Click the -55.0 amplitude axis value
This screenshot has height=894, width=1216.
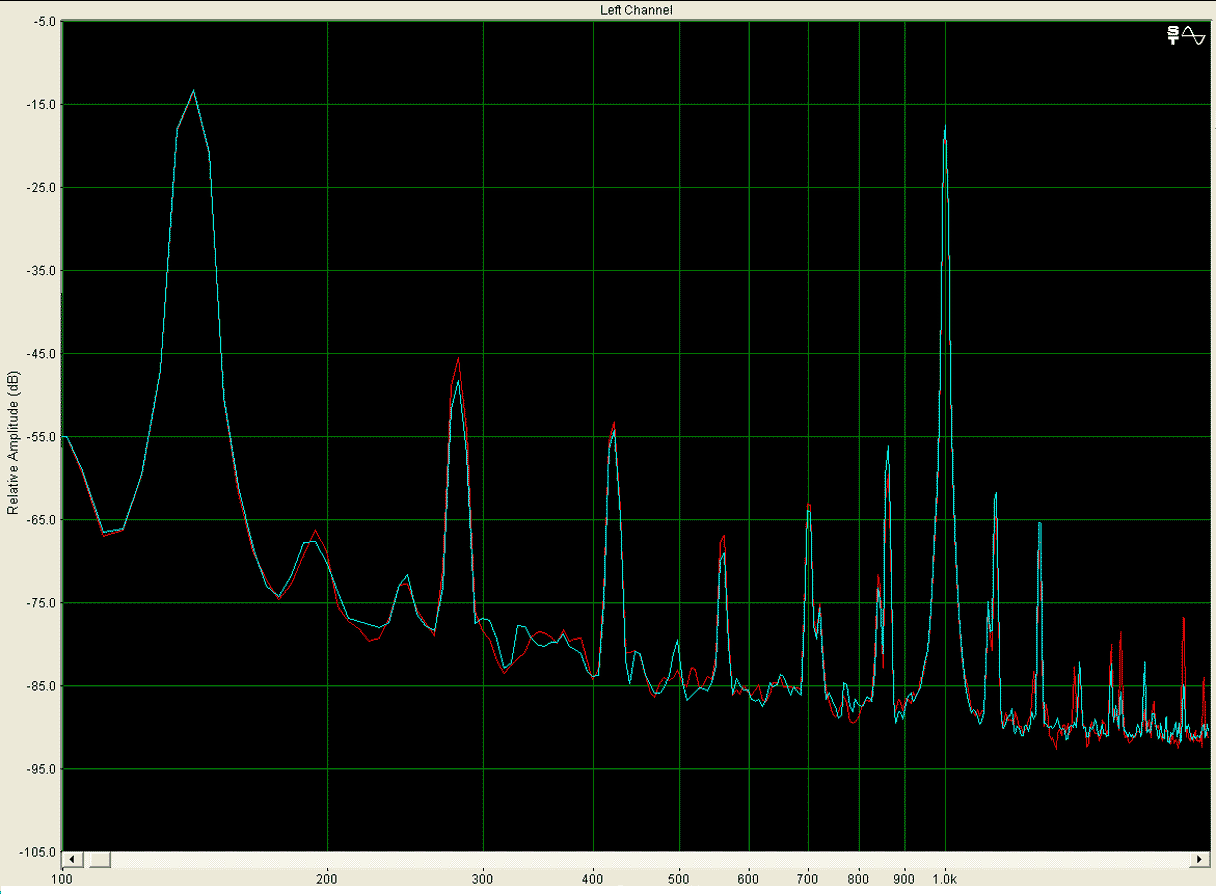pyautogui.click(x=39, y=436)
